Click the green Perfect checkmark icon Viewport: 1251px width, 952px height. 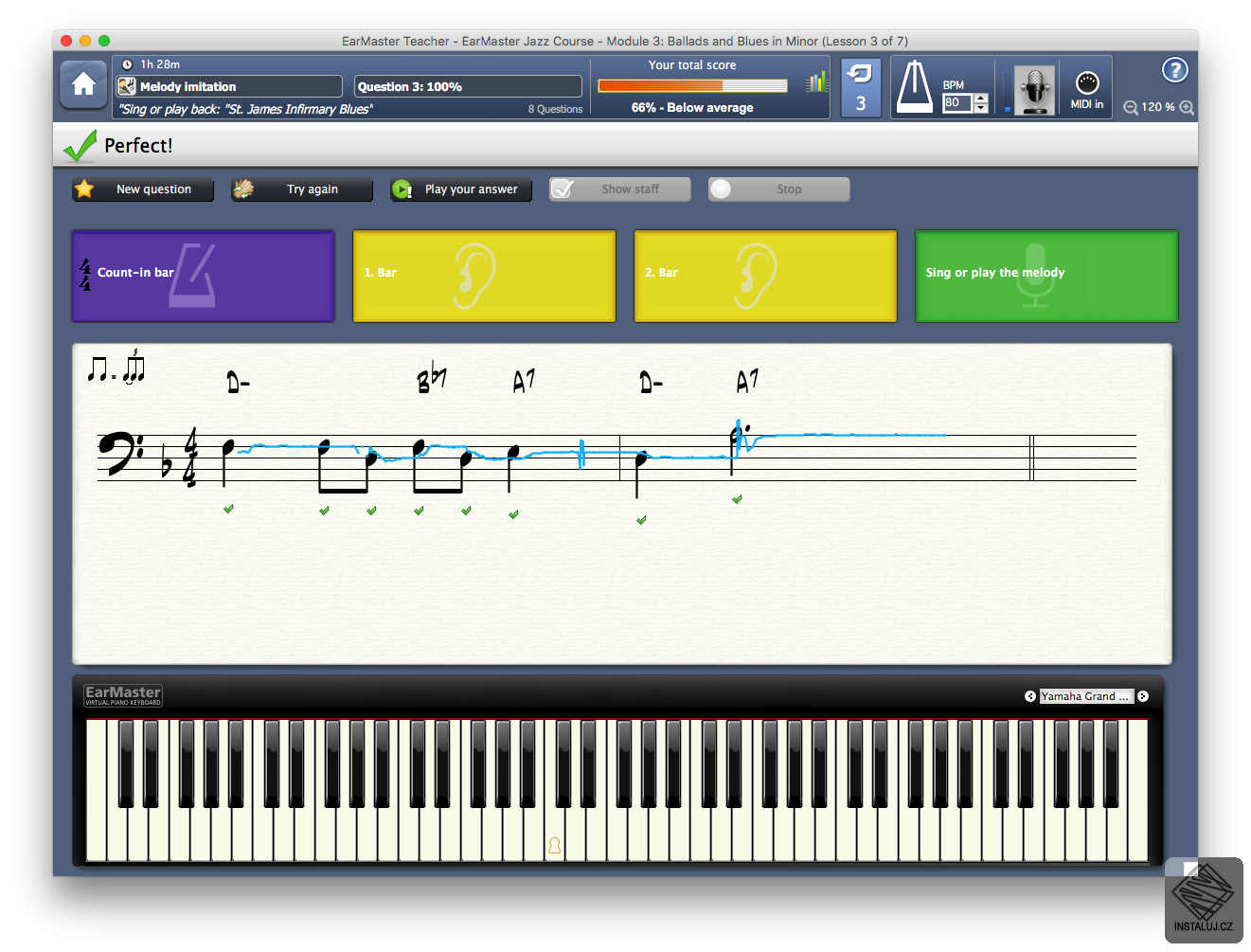point(80,146)
